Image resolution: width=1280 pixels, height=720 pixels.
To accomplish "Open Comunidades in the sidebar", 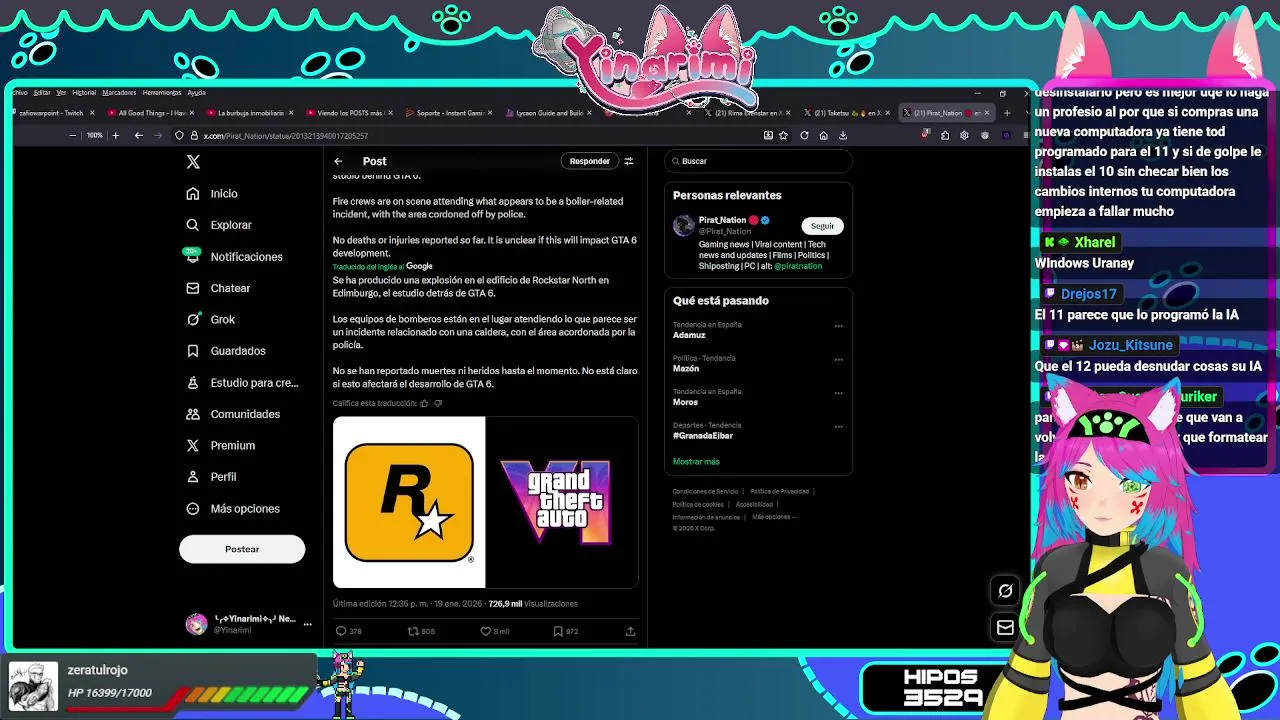I will (233, 414).
